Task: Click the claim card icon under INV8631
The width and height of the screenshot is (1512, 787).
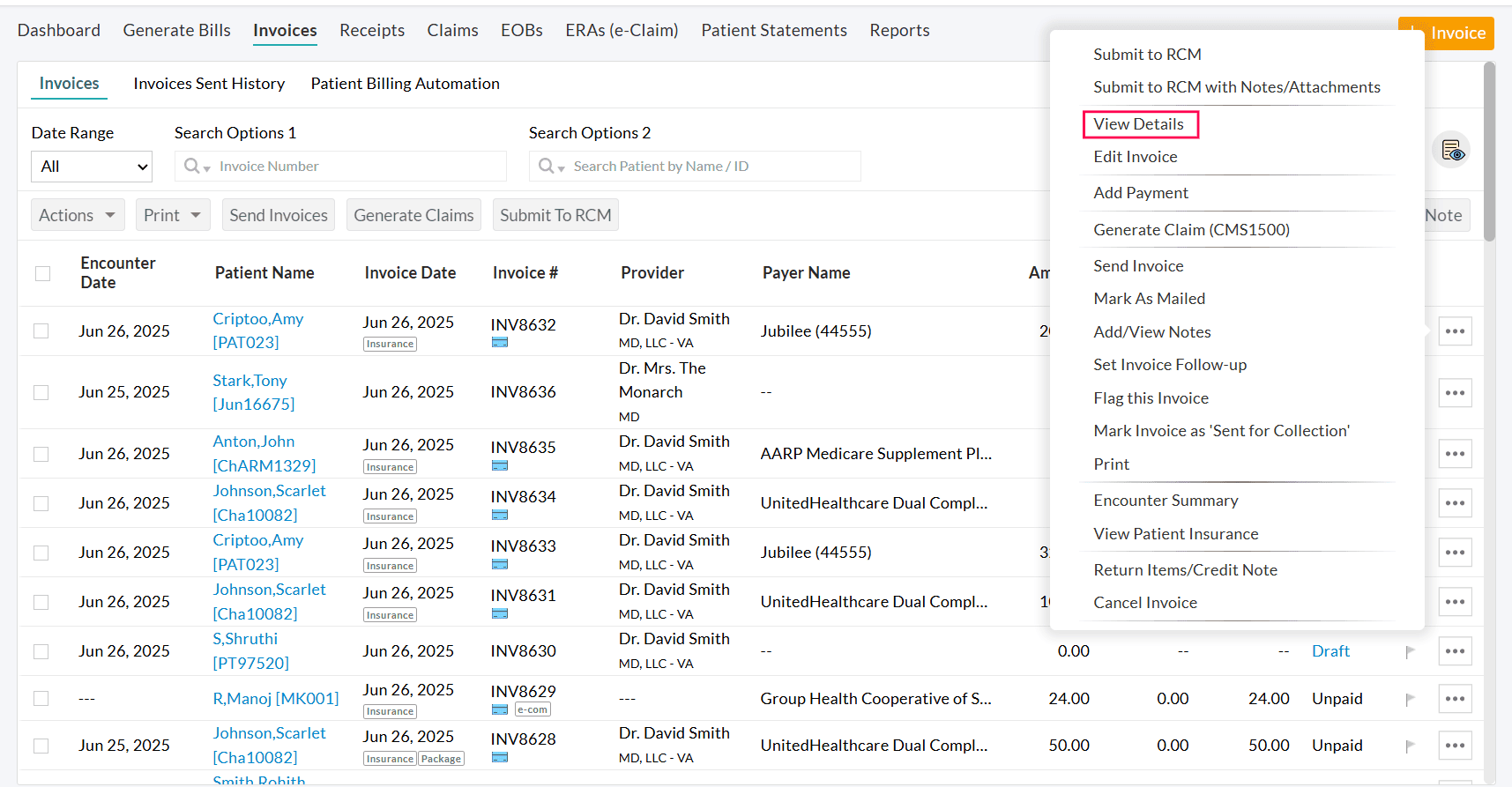Action: (500, 614)
